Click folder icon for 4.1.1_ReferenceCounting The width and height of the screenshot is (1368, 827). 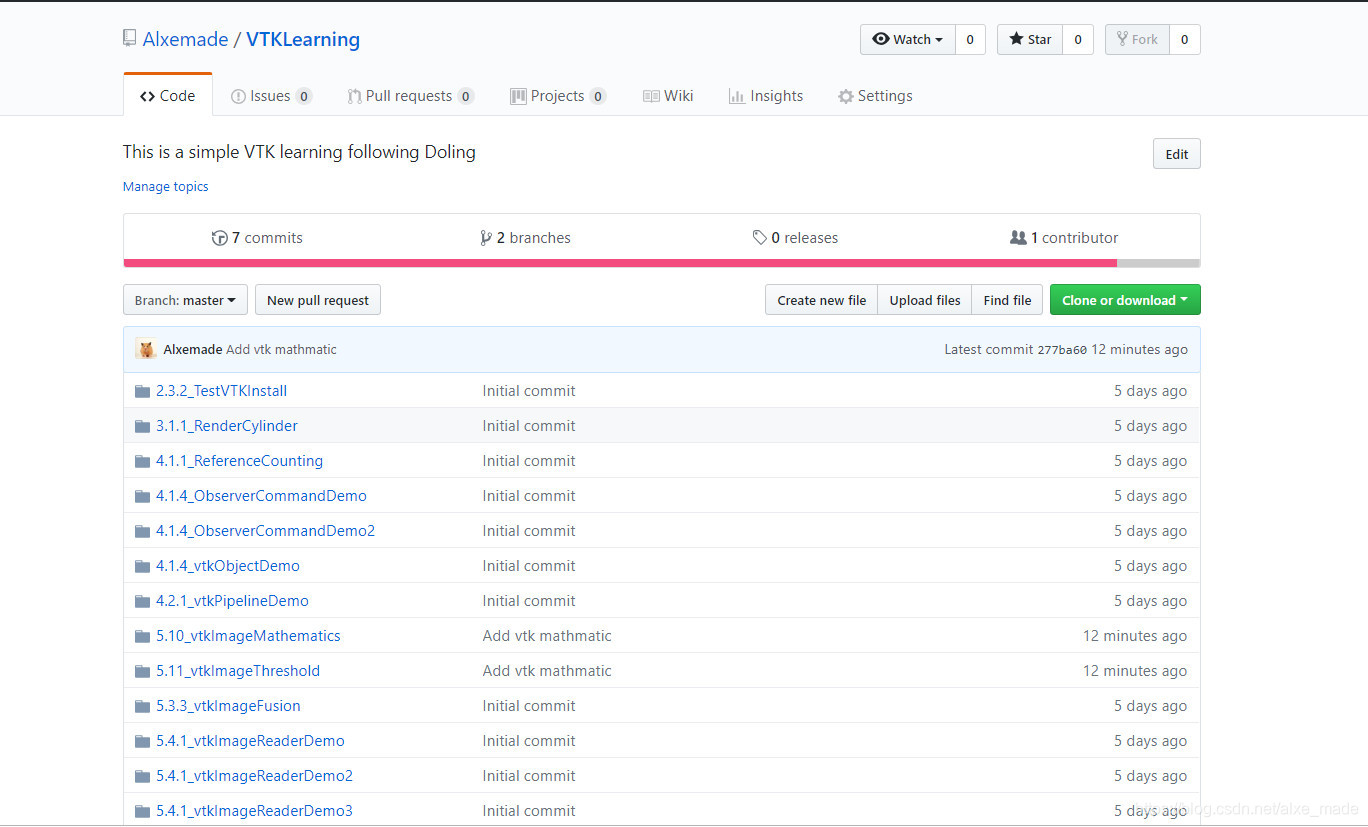142,461
